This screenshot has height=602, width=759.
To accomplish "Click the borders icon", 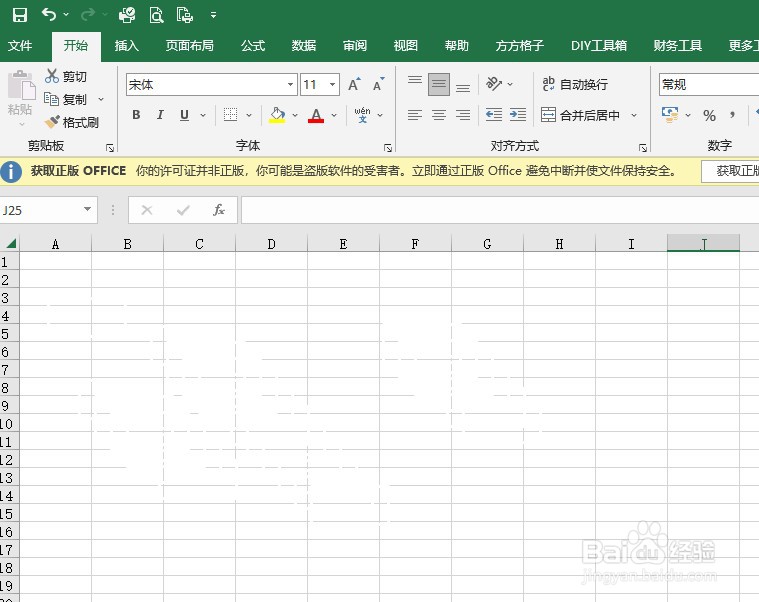I will (x=230, y=115).
